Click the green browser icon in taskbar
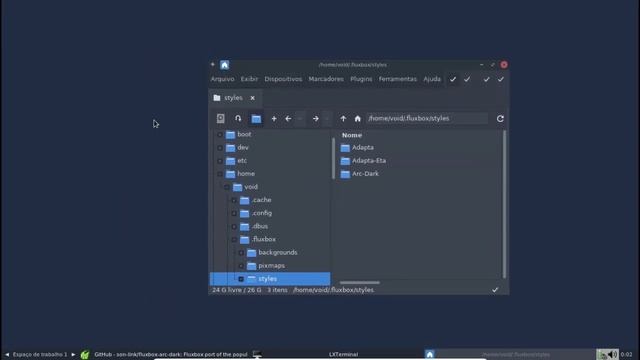The width and height of the screenshot is (640, 360). (x=84, y=355)
